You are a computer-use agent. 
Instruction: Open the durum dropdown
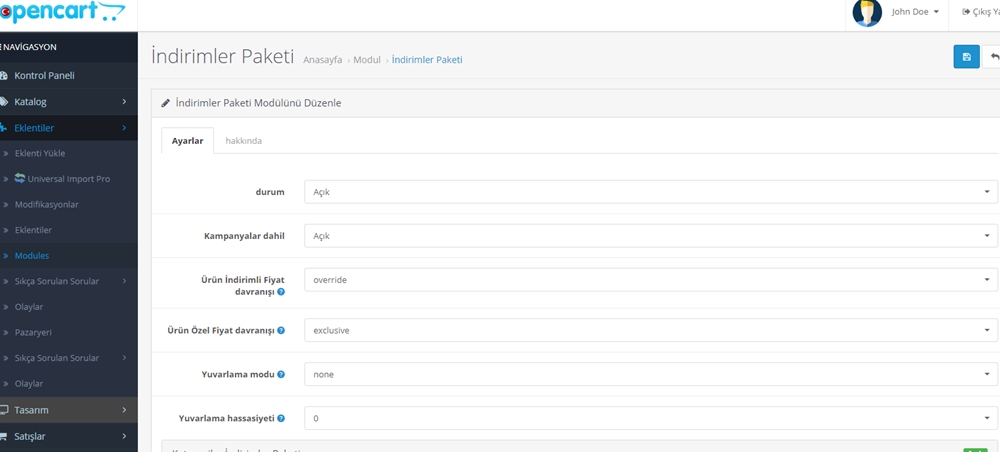(x=651, y=192)
